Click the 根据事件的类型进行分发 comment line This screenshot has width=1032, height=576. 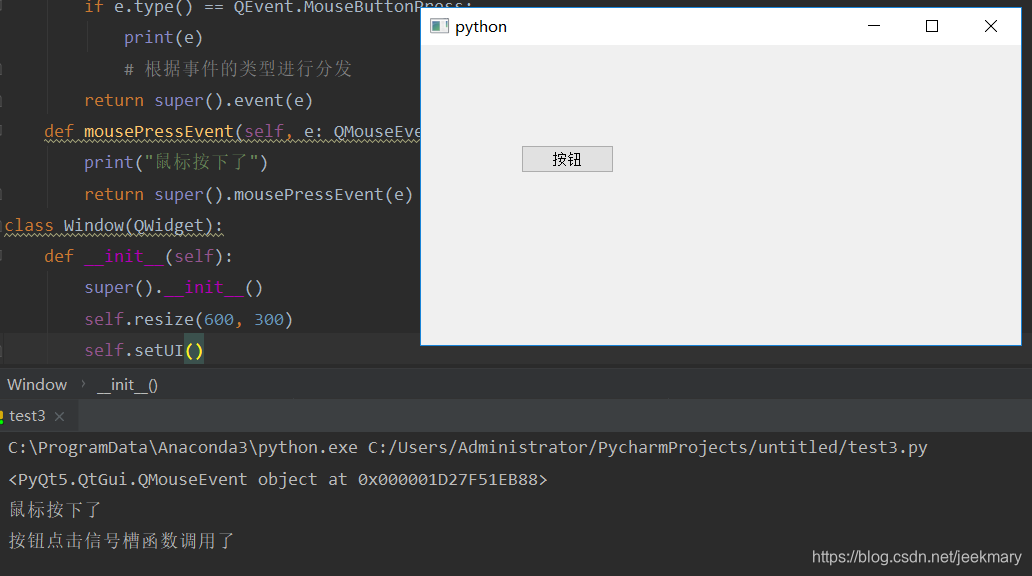tap(238, 68)
